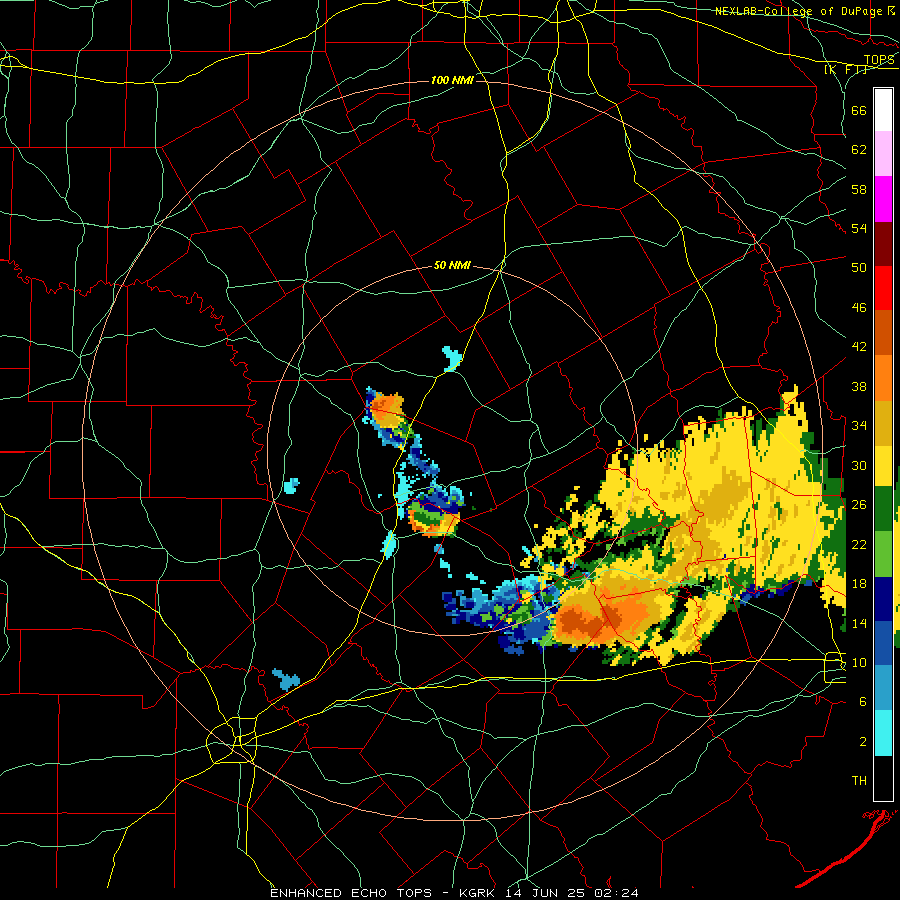Click the legend value '14'

(x=859, y=623)
